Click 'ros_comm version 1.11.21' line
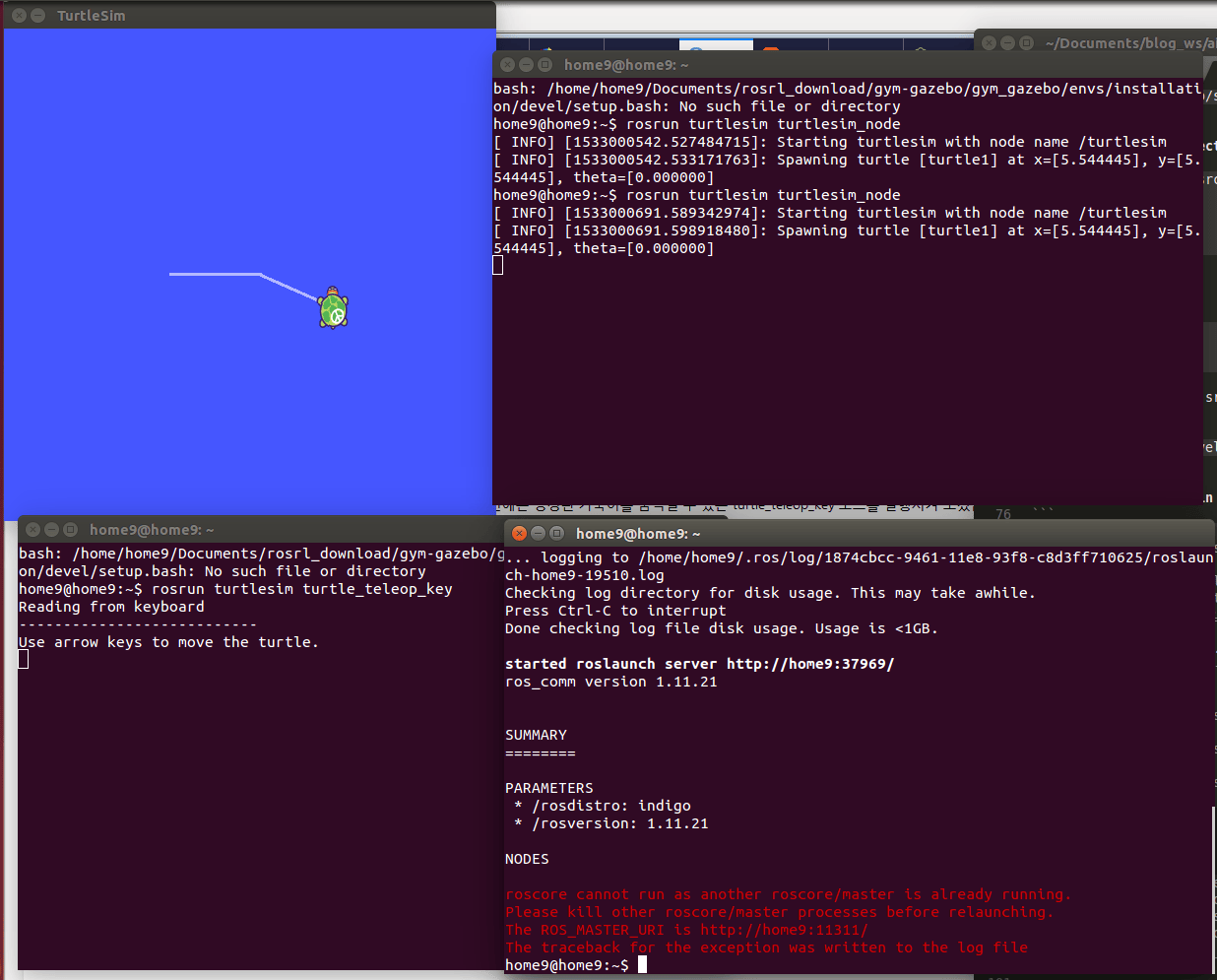Image resolution: width=1217 pixels, height=980 pixels. click(611, 682)
